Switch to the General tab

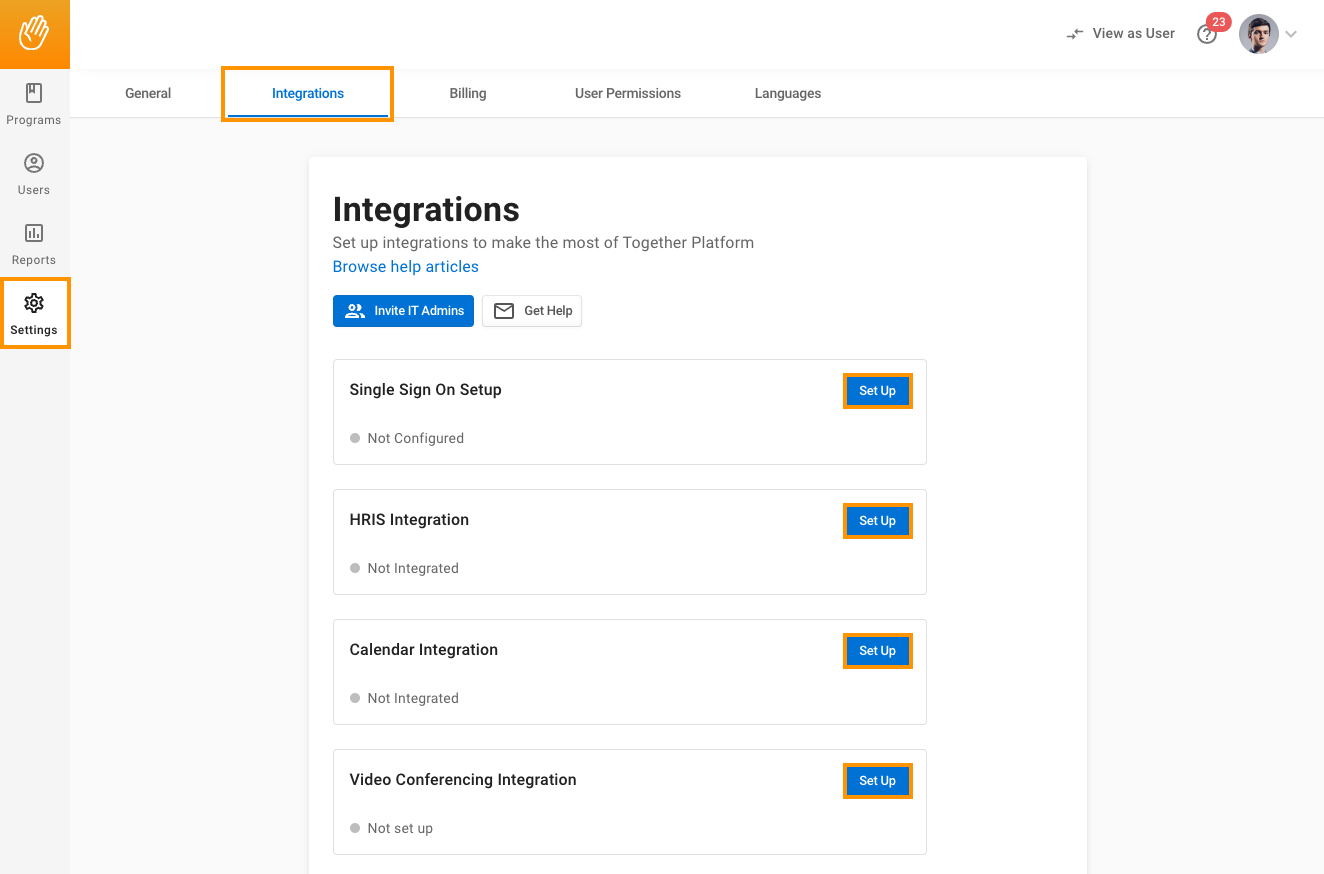point(148,93)
